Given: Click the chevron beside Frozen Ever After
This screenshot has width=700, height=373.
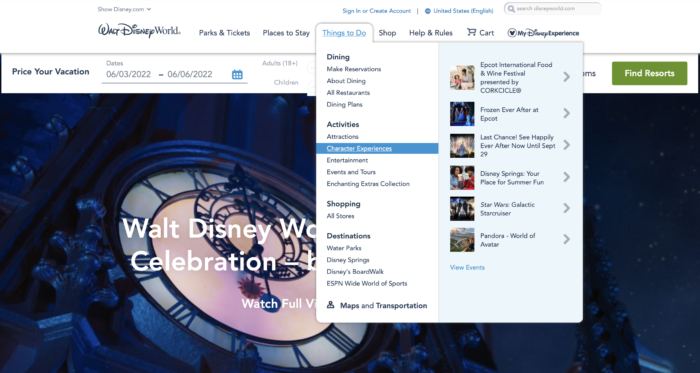Looking at the screenshot, I should (567, 113).
